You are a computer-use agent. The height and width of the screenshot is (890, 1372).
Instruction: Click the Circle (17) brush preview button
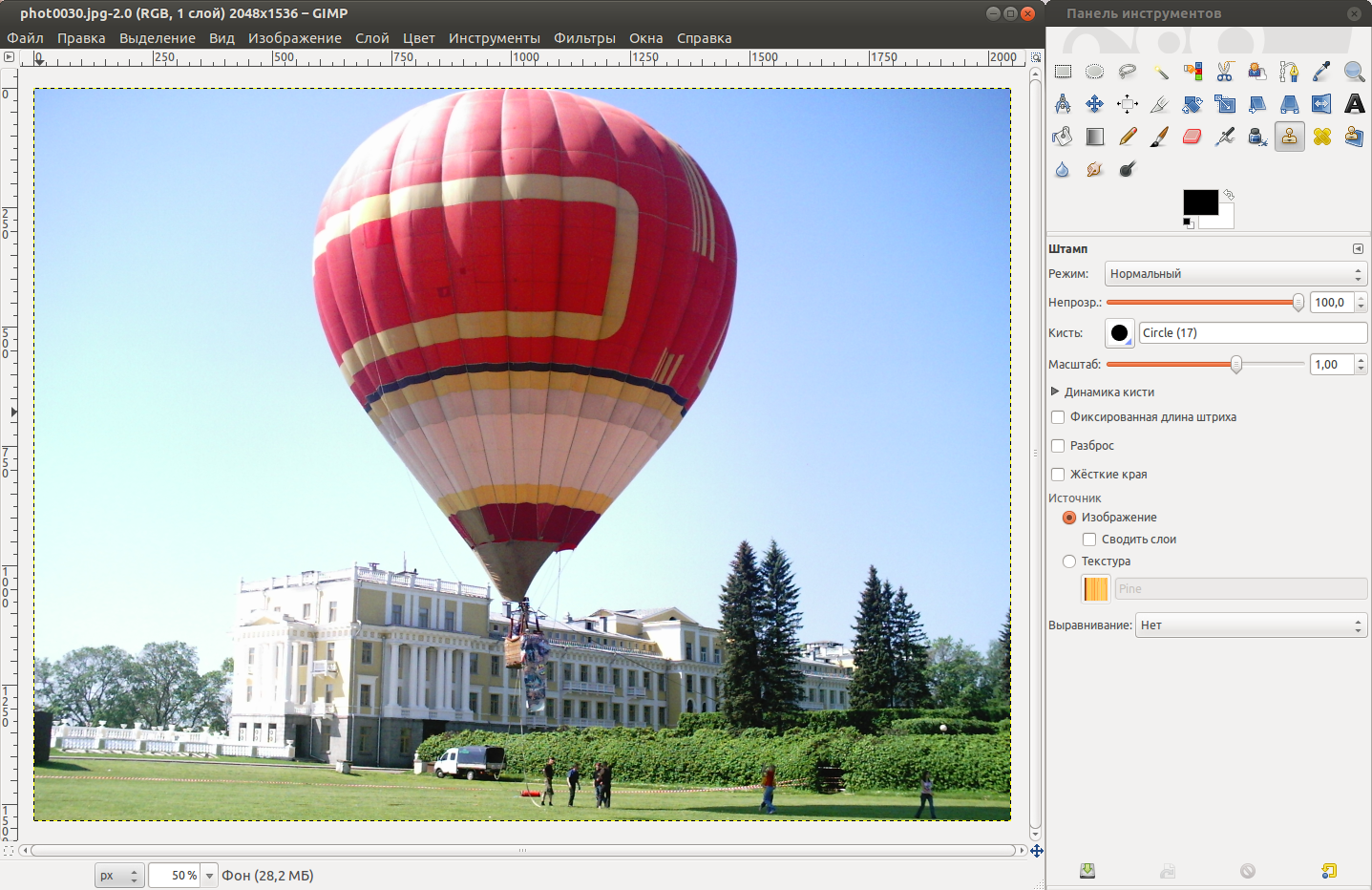pos(1119,333)
